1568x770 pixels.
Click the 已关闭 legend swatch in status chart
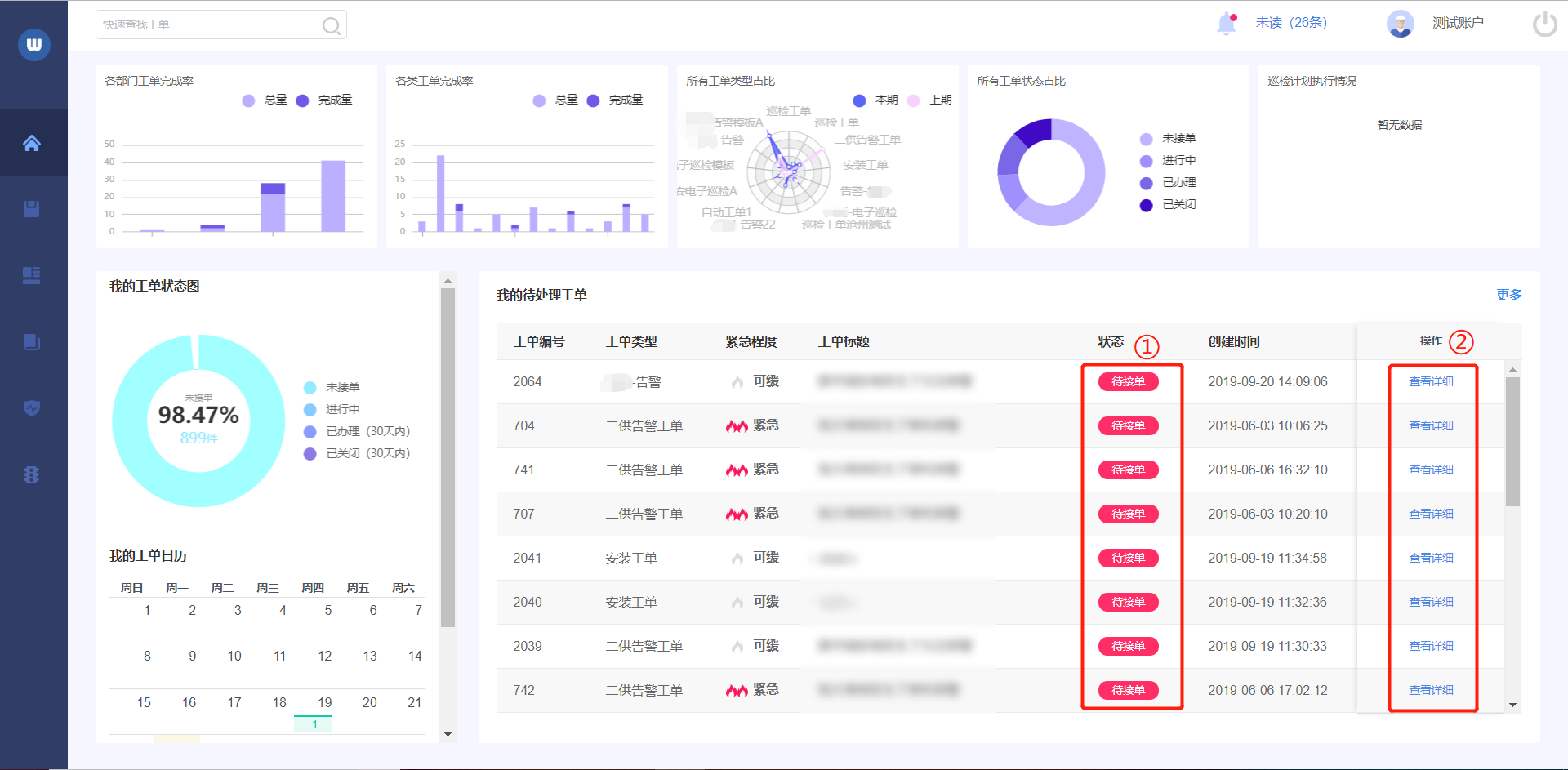[1147, 205]
